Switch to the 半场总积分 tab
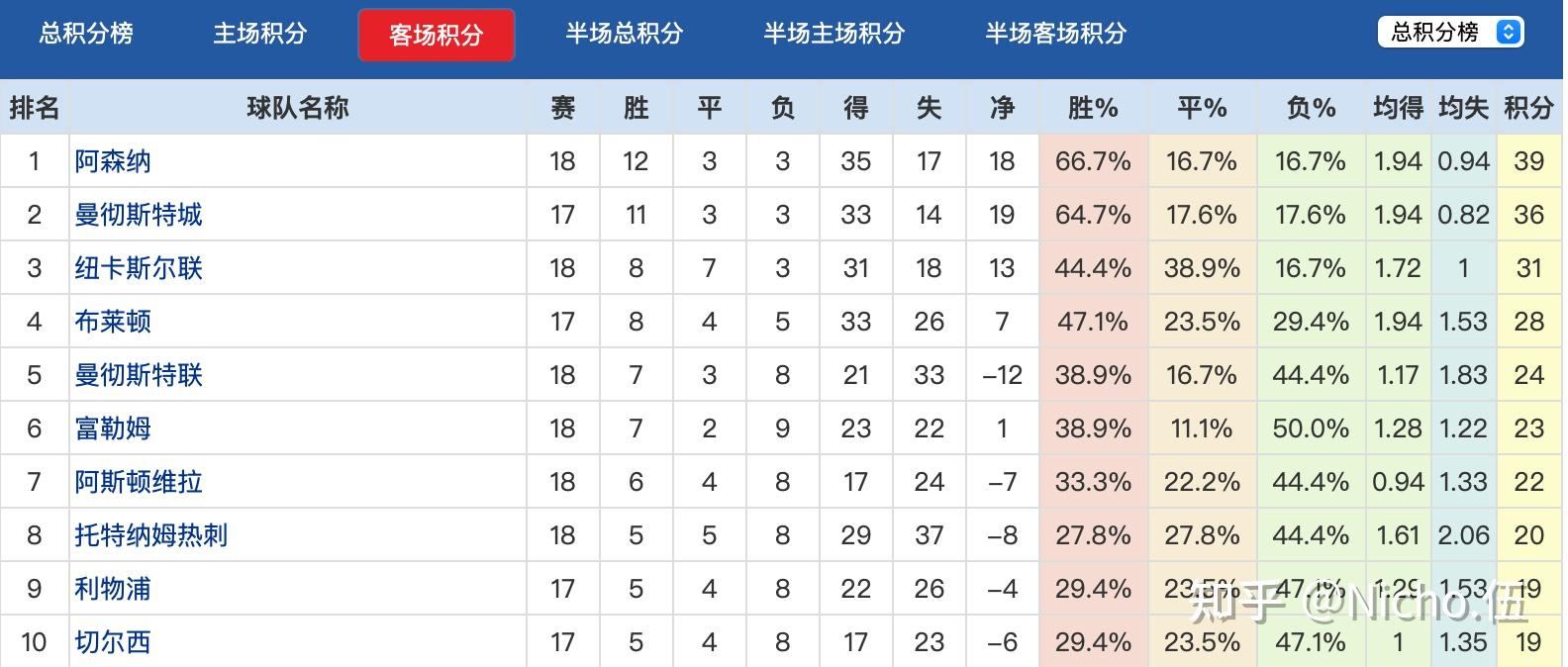The height and width of the screenshot is (667, 1568). [622, 33]
